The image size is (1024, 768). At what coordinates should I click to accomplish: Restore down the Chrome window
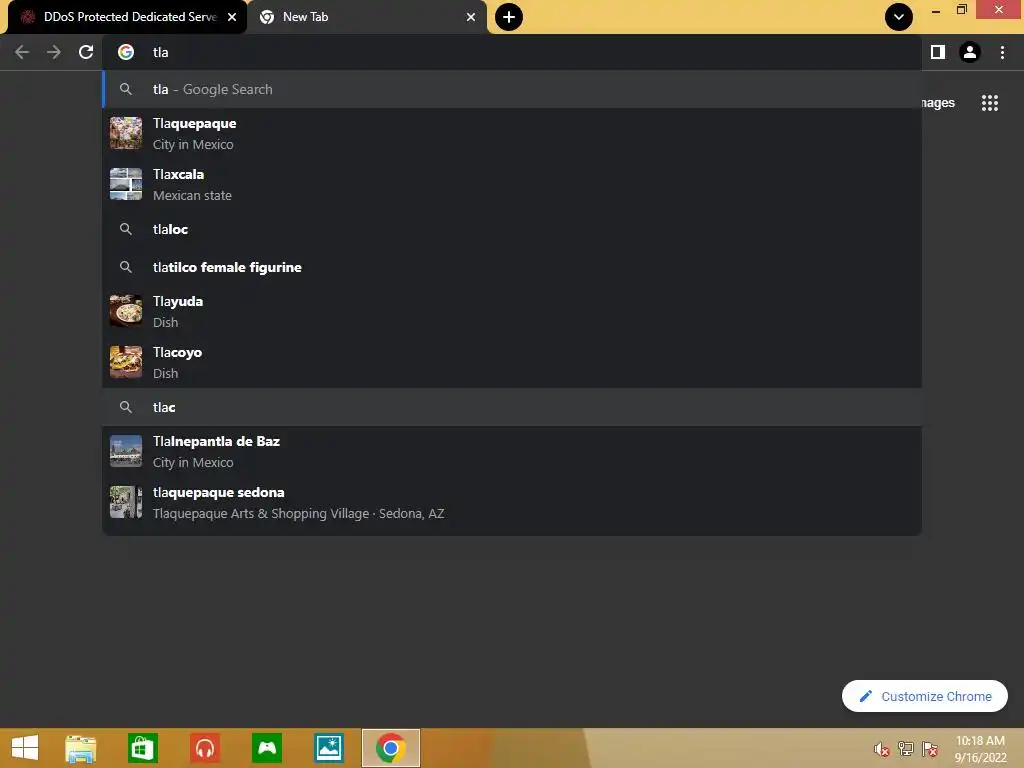pos(961,9)
